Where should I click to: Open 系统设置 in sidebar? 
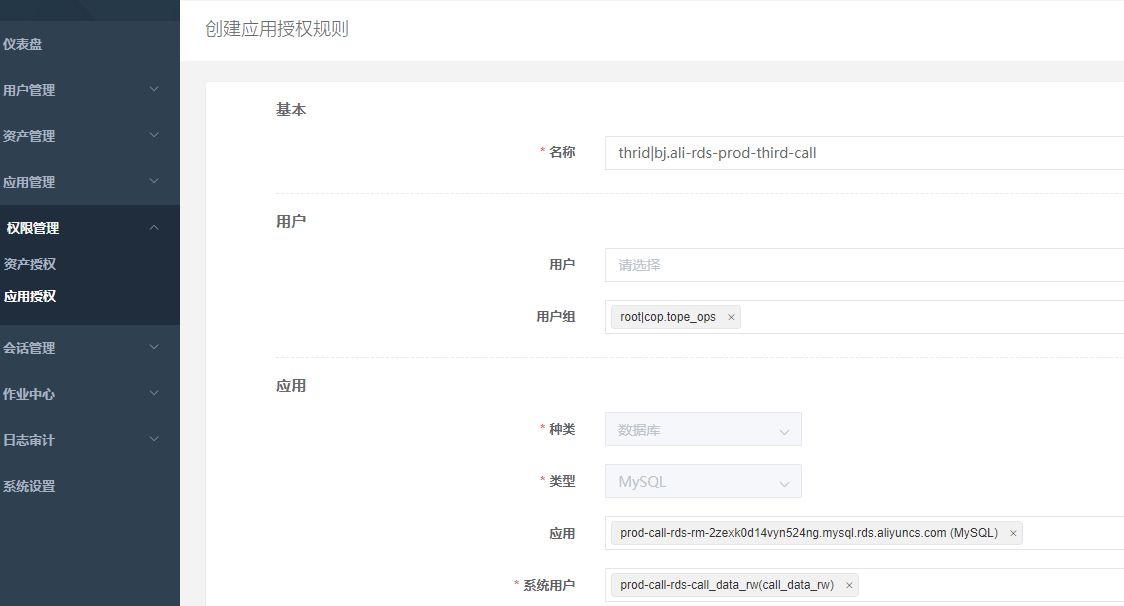(29, 486)
